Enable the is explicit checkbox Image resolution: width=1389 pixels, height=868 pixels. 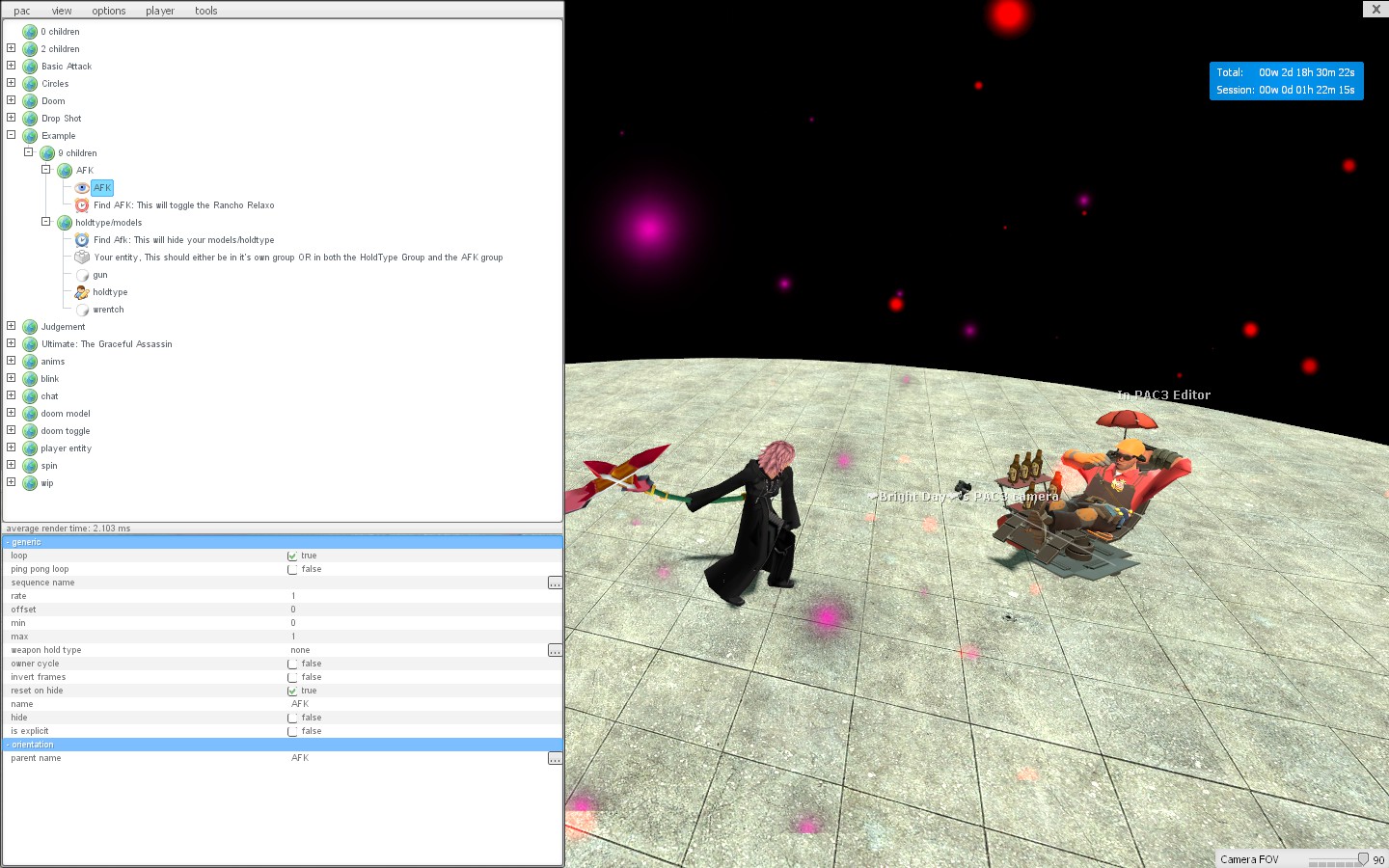[x=292, y=731]
